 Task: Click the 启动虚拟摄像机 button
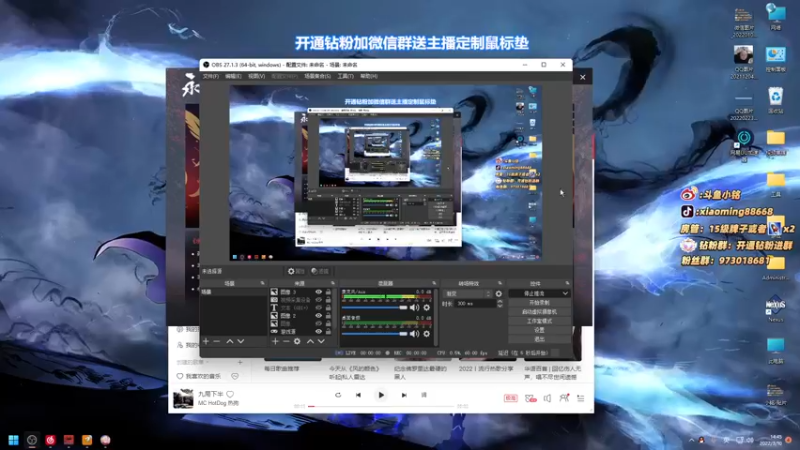point(539,312)
